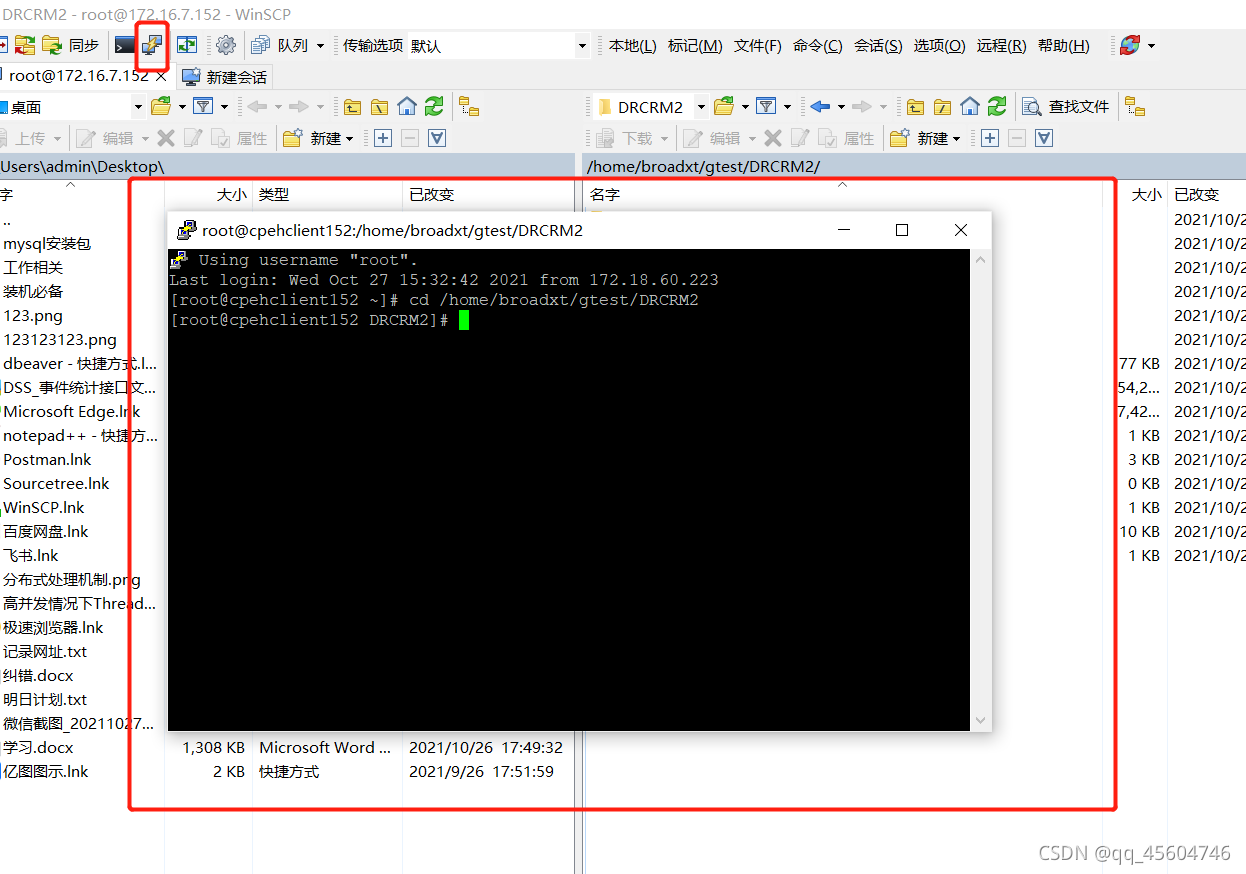Click remote select files plus icon
Screen dimensions: 1246x874
point(989,138)
